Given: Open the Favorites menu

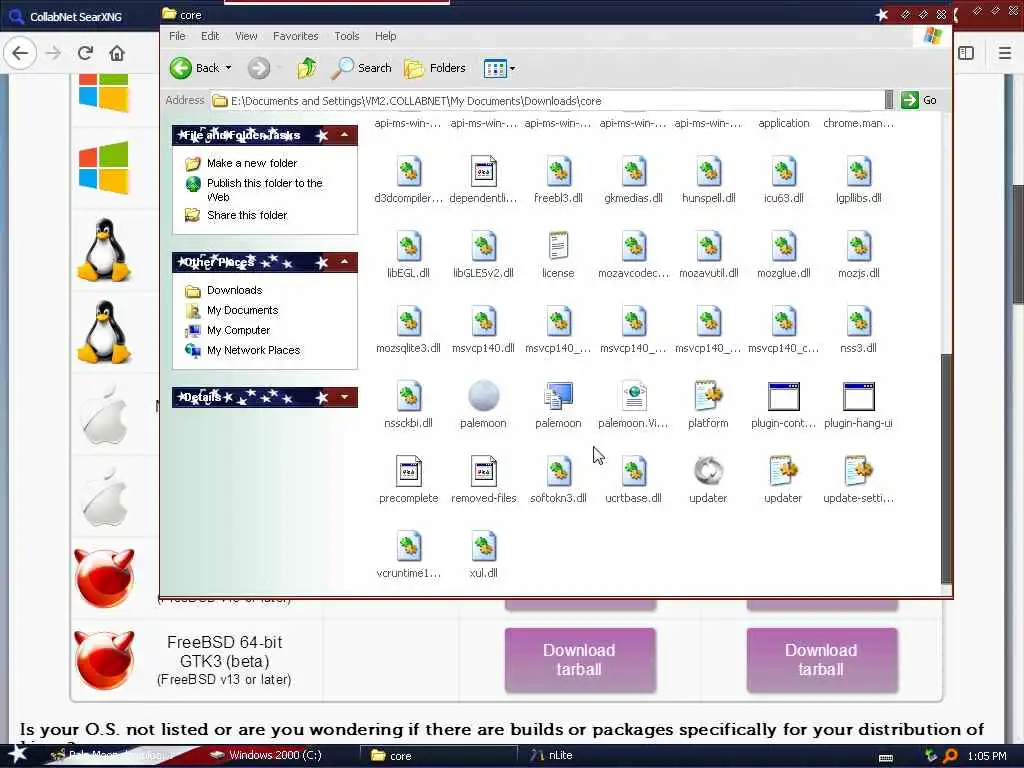Looking at the screenshot, I should point(296,36).
